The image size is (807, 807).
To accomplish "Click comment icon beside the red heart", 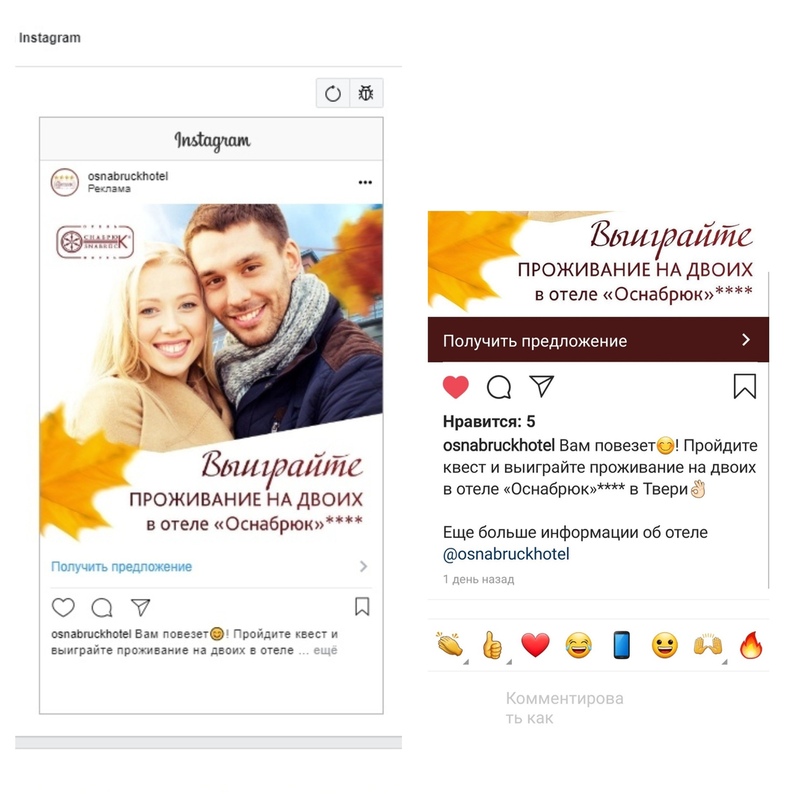I will pyautogui.click(x=499, y=387).
